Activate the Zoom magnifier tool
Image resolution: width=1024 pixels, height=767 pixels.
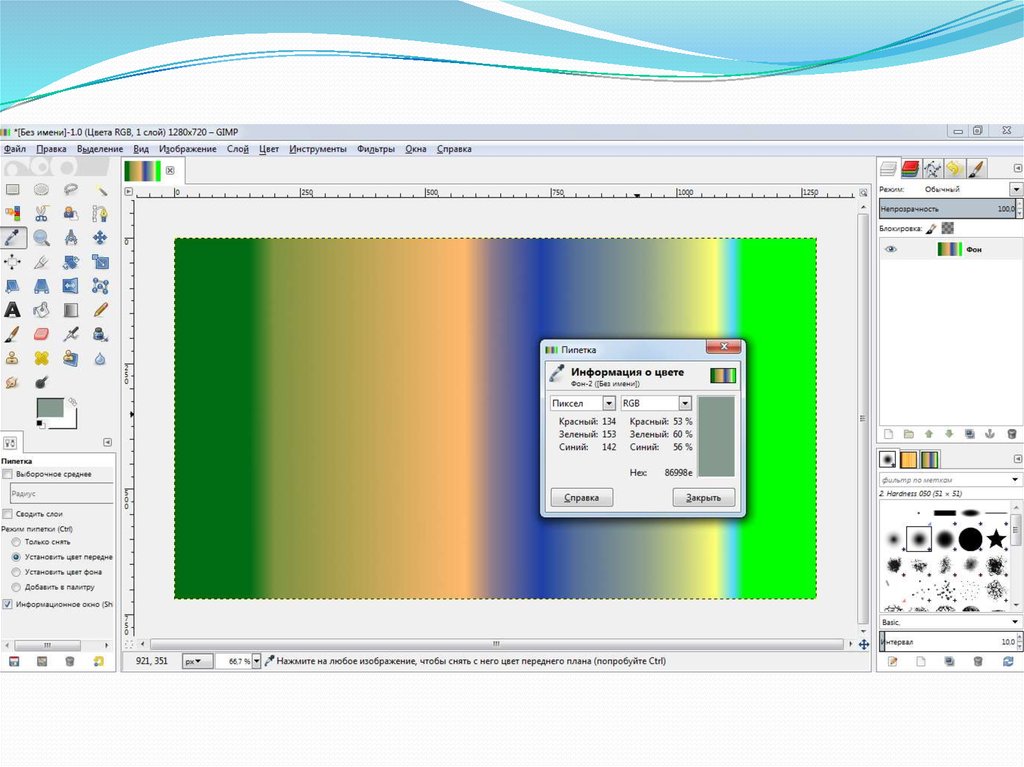click(42, 238)
